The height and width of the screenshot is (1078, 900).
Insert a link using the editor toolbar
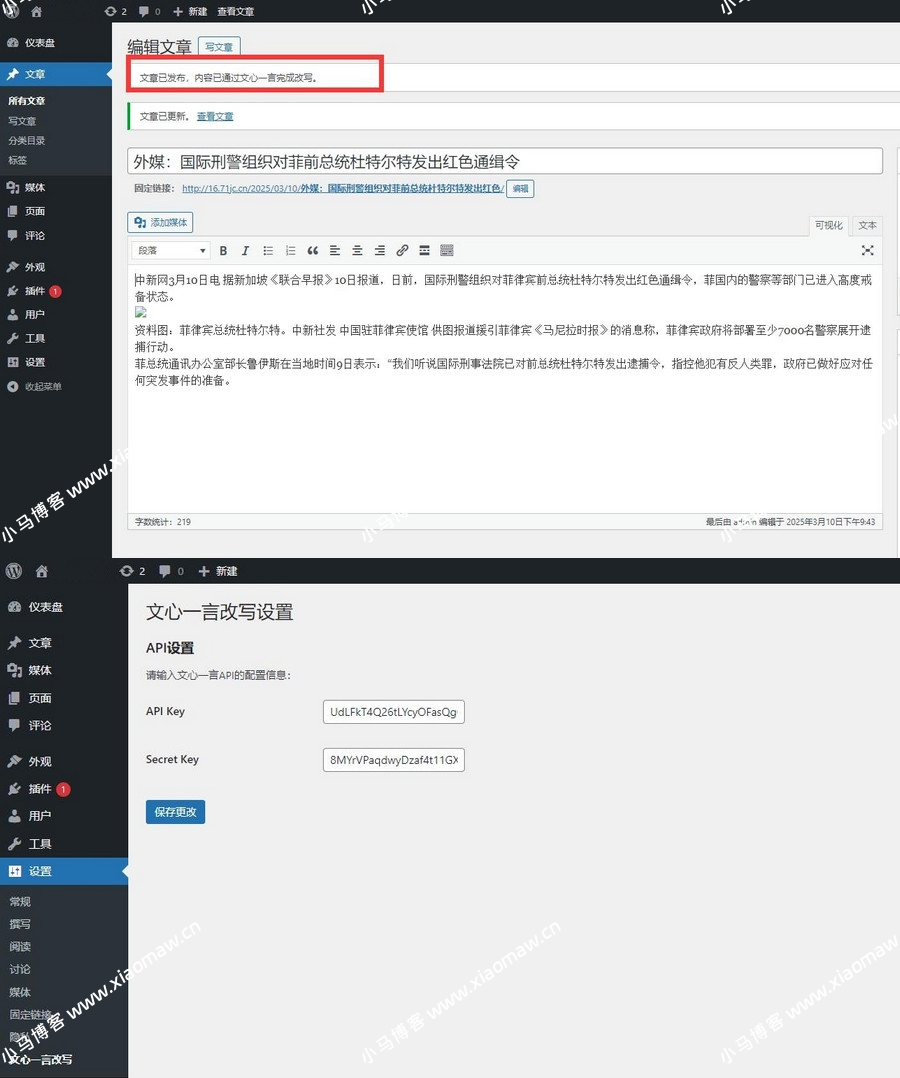[402, 251]
